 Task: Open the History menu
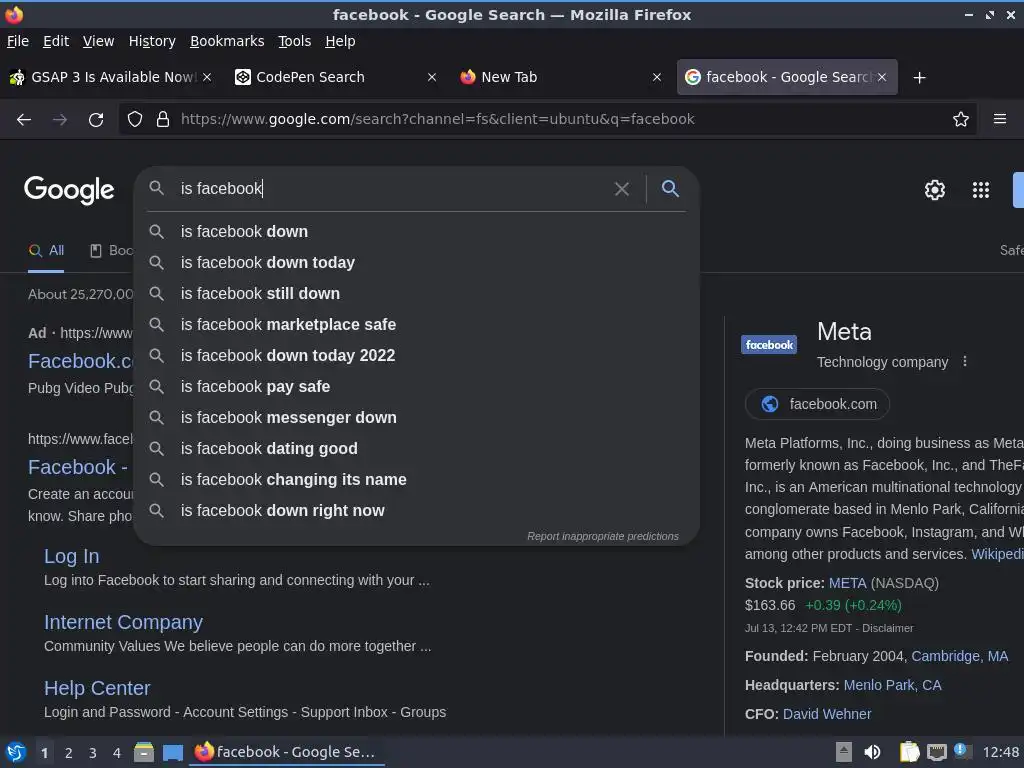(152, 41)
